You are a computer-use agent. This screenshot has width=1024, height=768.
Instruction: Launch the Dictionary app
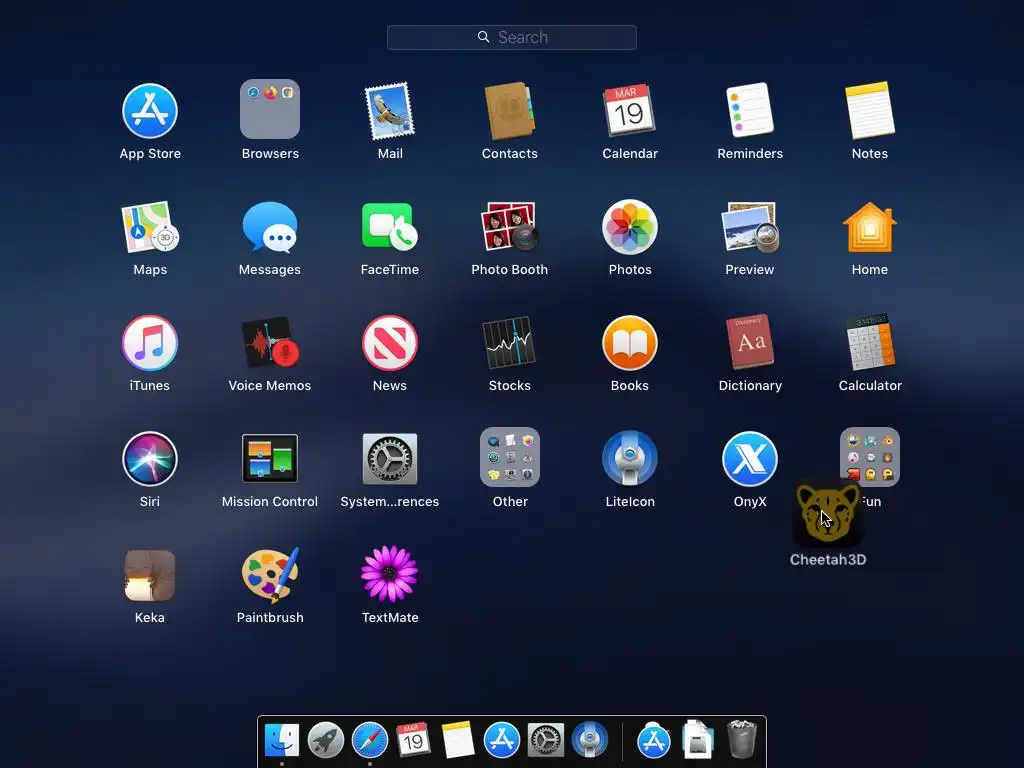pos(750,342)
